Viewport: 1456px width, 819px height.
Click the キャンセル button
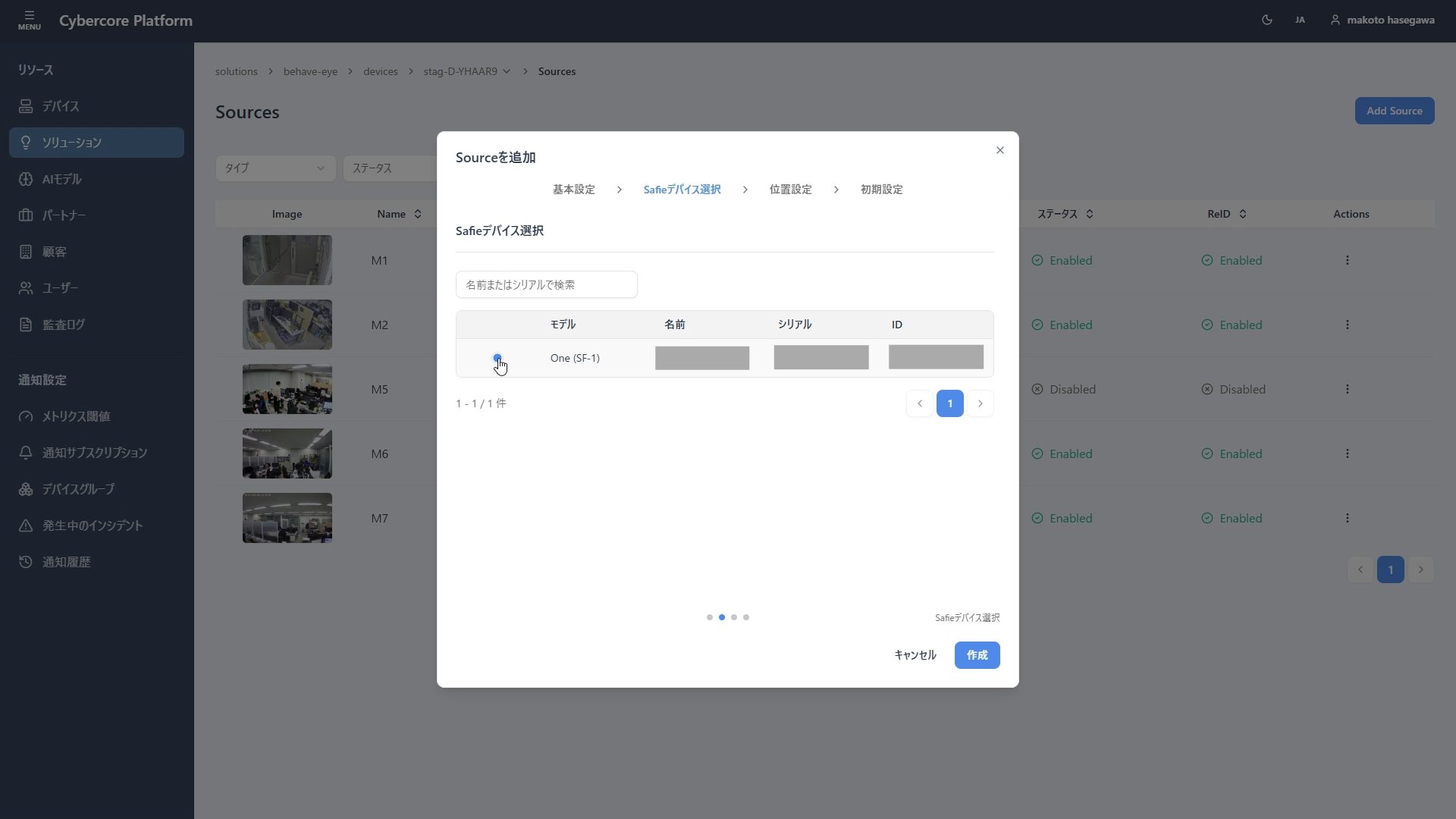[915, 655]
